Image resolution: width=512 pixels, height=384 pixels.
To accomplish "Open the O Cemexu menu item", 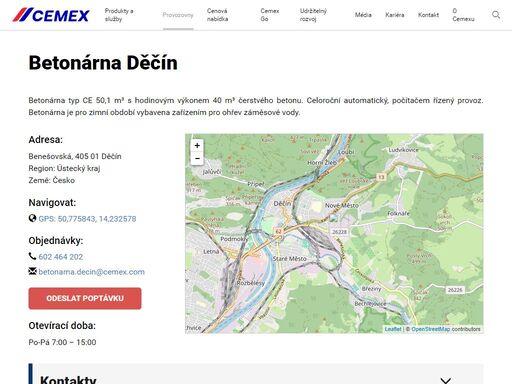I will tap(463, 15).
